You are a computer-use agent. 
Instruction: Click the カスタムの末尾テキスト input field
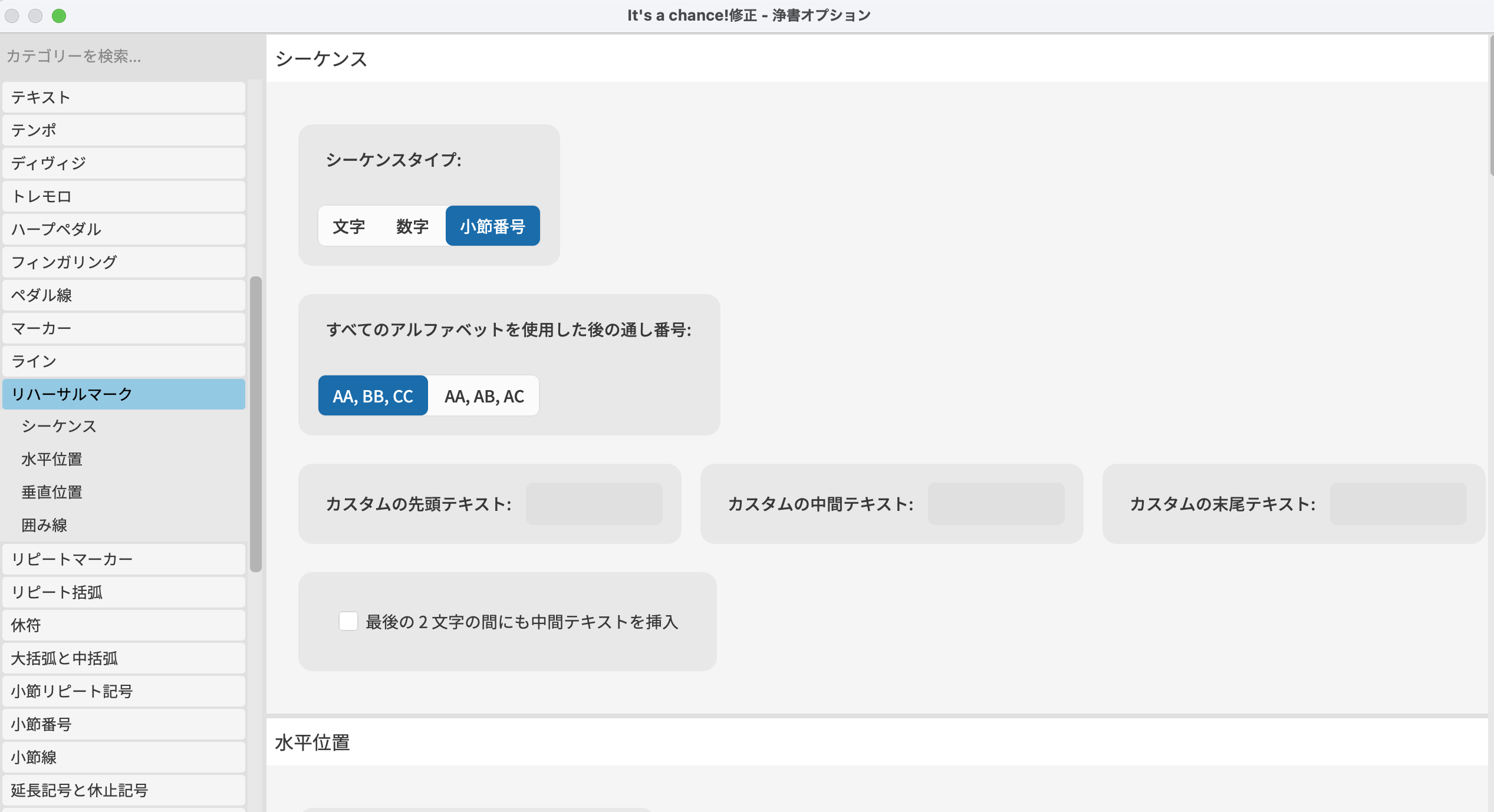click(x=1398, y=504)
